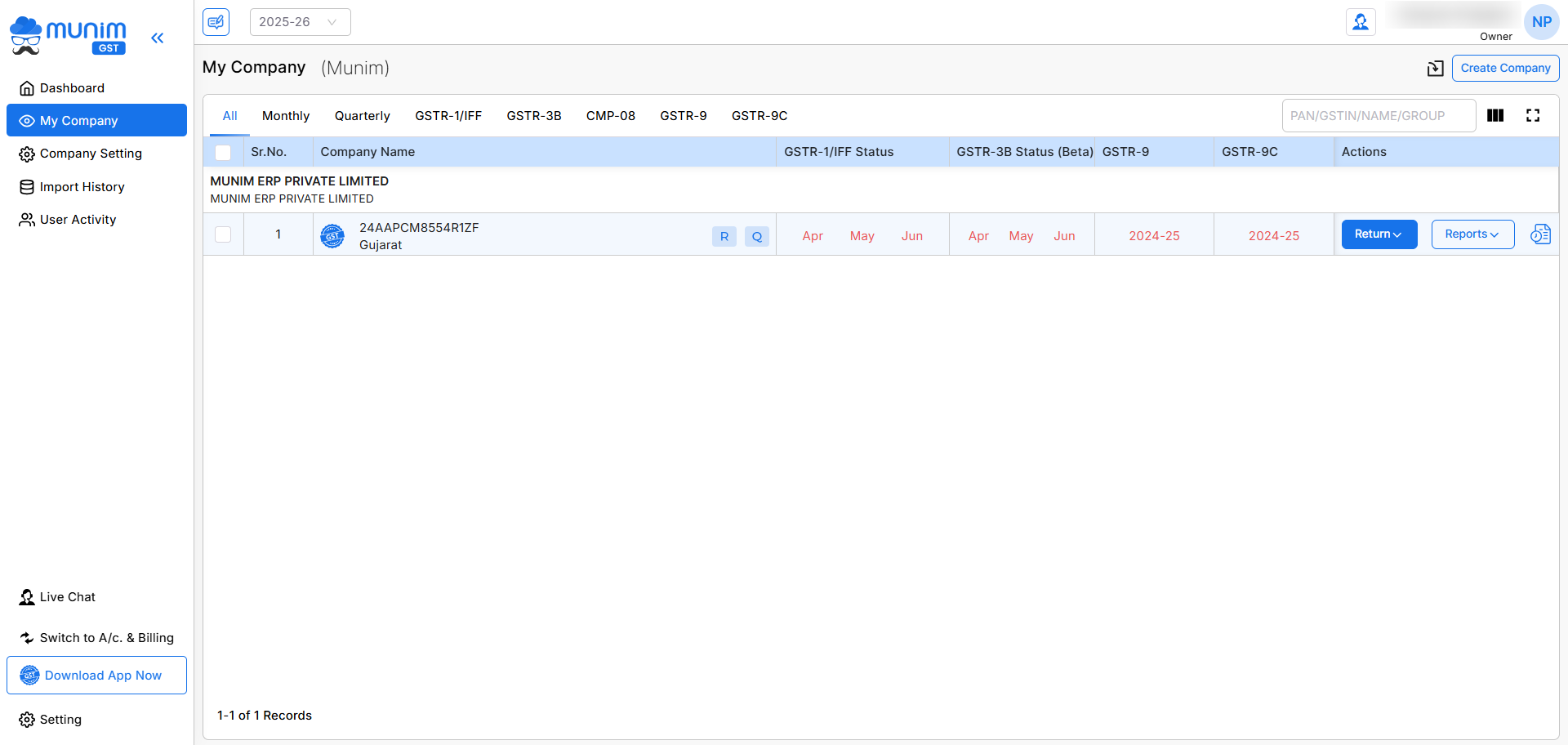This screenshot has width=1568, height=745.
Task: Open Import History in the sidebar
Action: click(96, 187)
